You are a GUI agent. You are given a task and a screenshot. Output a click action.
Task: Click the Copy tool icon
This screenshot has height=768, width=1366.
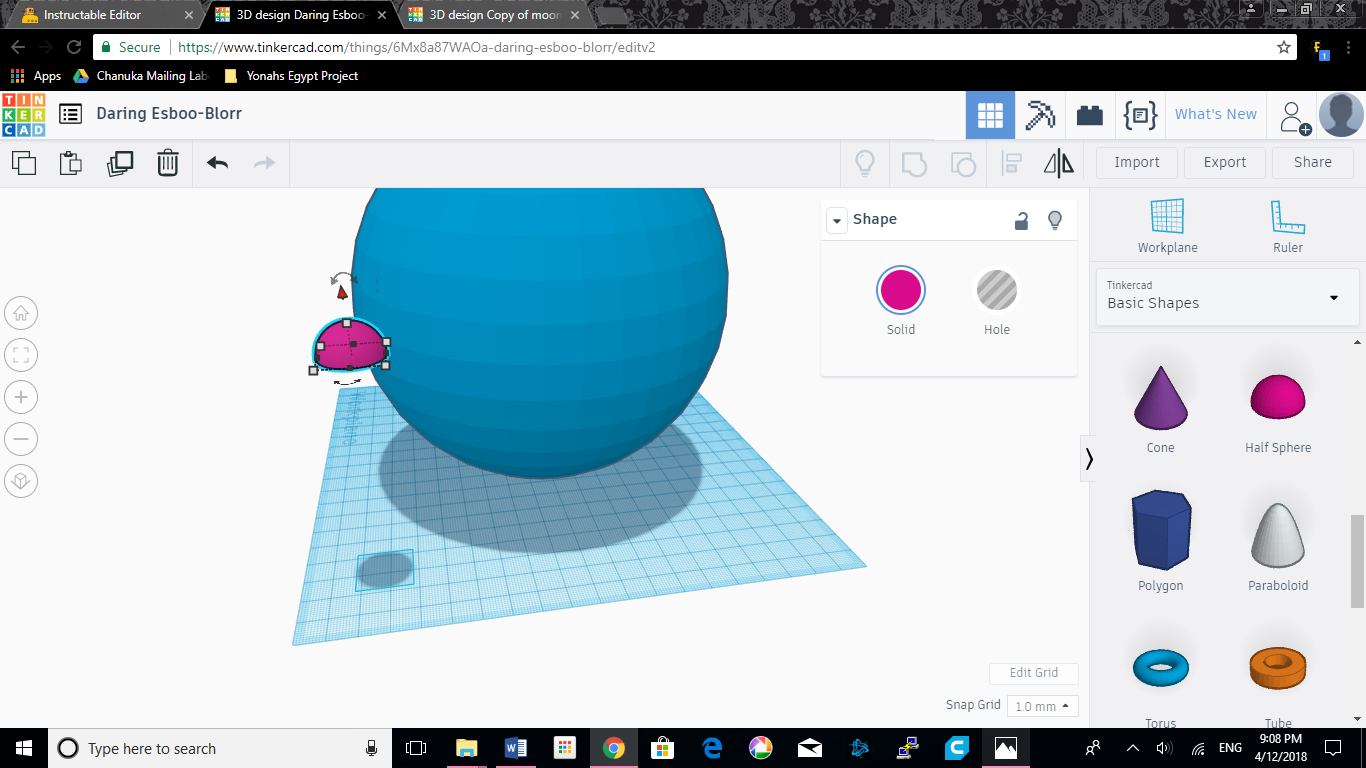click(24, 163)
